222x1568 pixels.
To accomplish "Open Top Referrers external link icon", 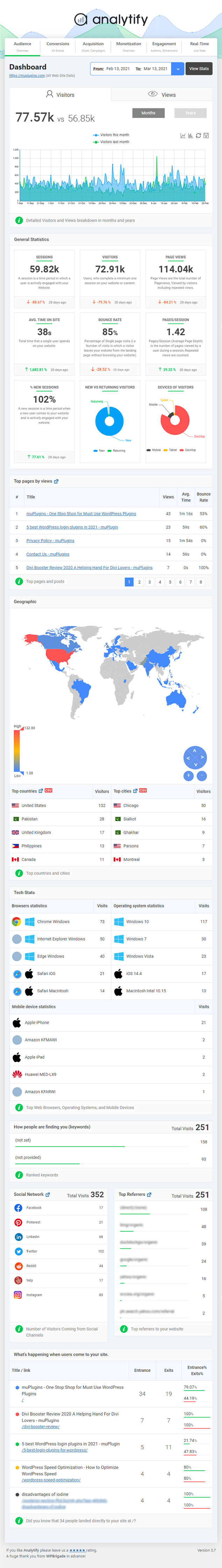I will point(149,1194).
